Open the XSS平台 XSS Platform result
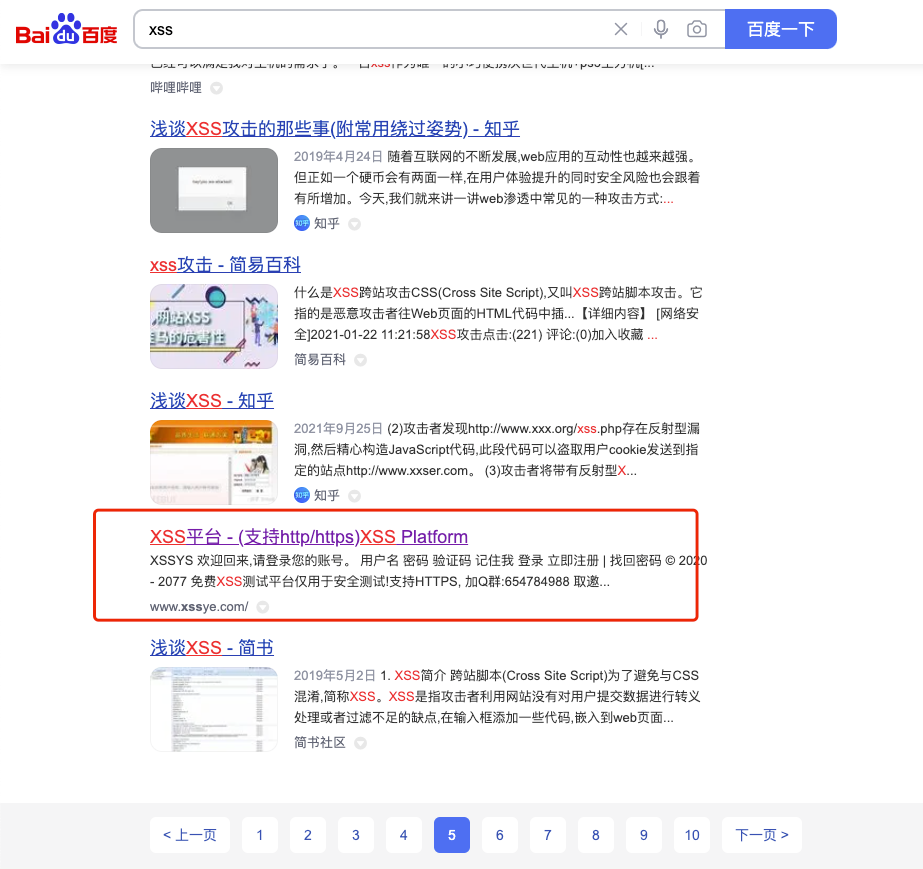923x869 pixels. [307, 536]
